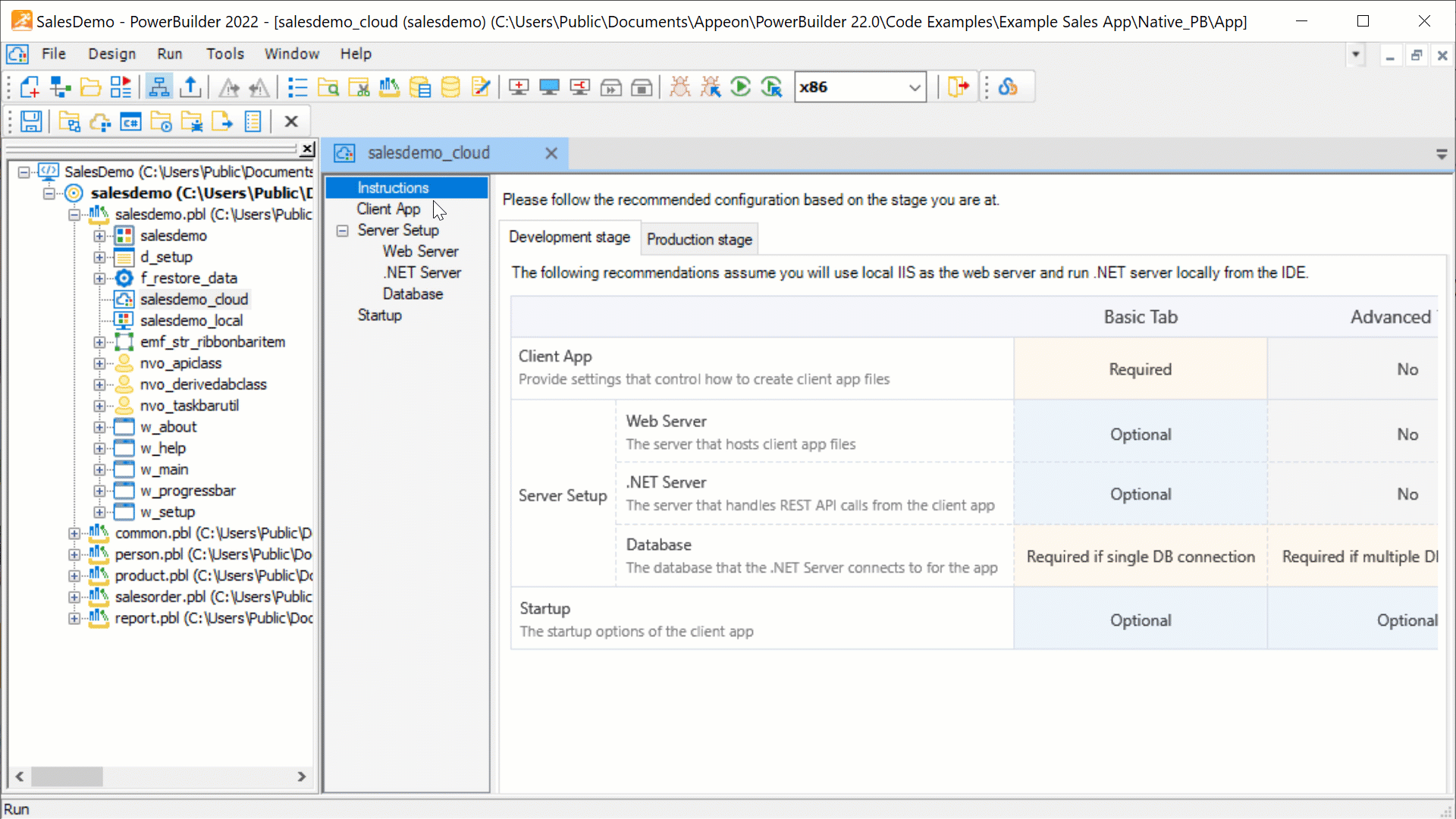Click the Open folder toolbar icon
The width and height of the screenshot is (1456, 819).
tap(90, 87)
